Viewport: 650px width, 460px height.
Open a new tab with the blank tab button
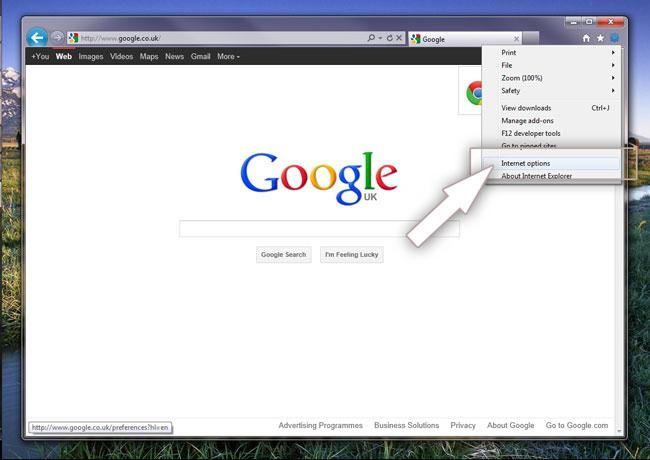(x=531, y=39)
